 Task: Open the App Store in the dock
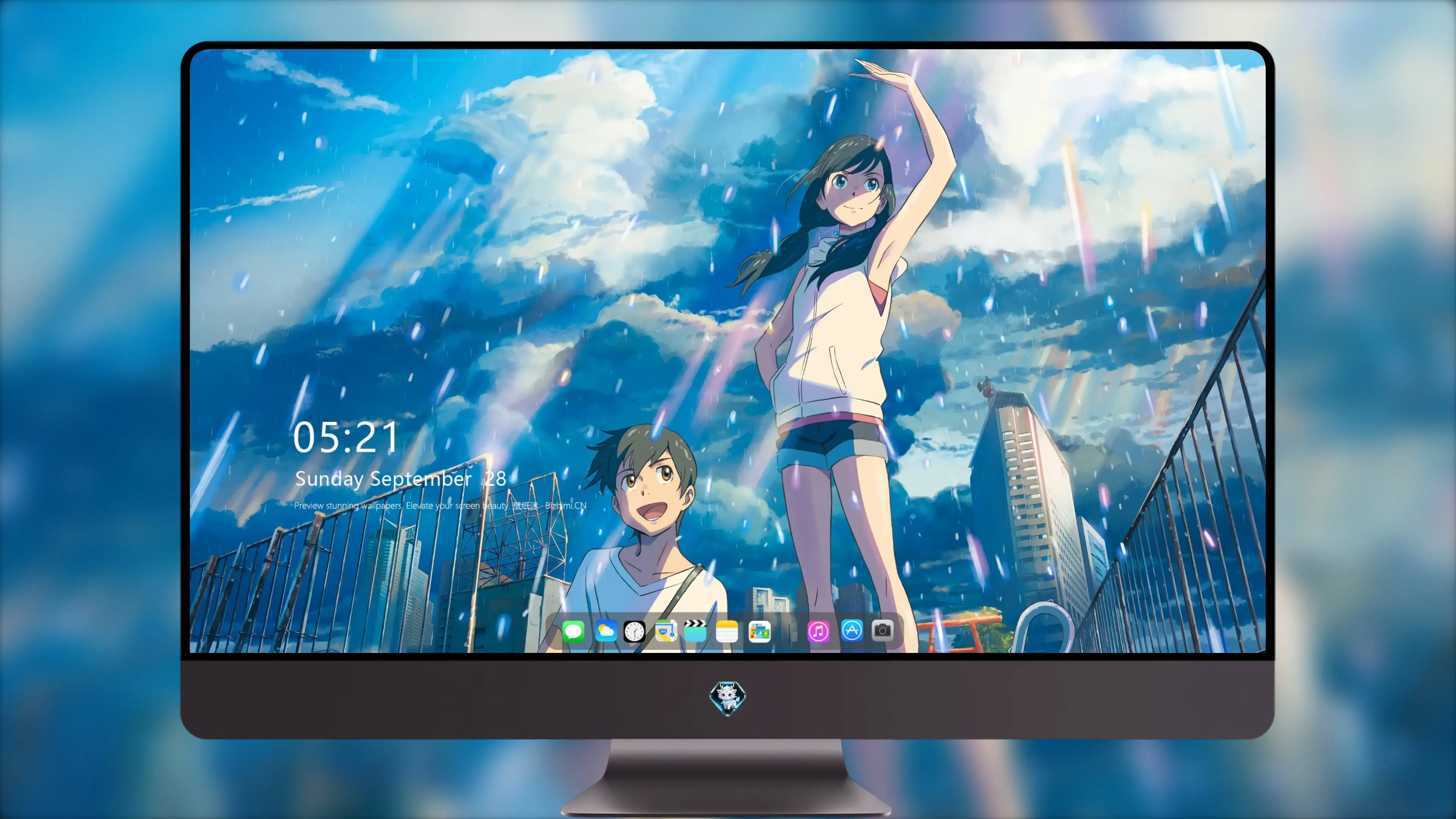852,630
